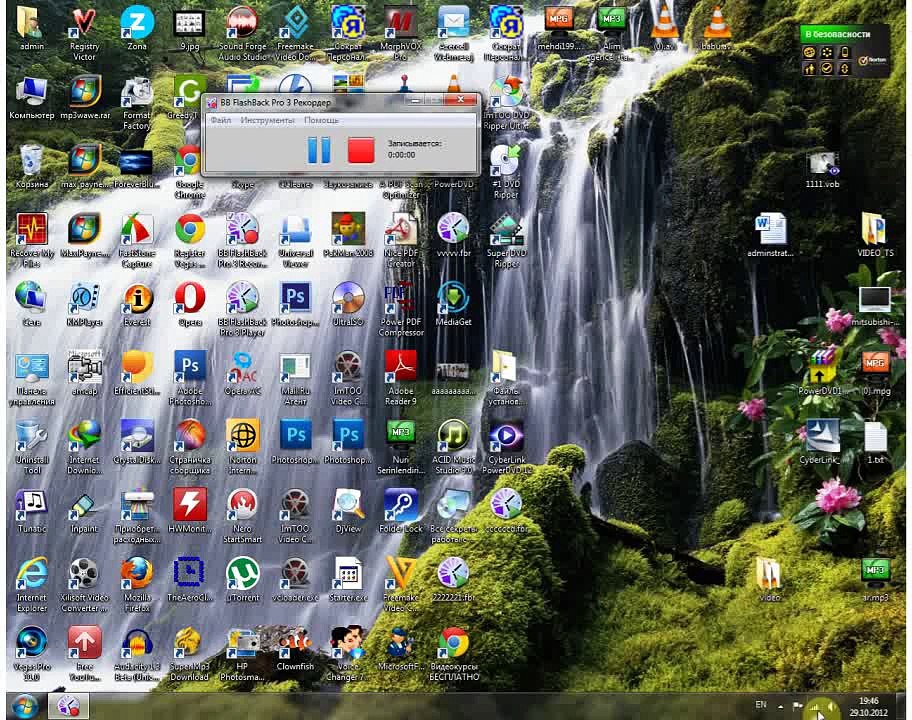Select the Everest shortcut icon

click(x=137, y=305)
